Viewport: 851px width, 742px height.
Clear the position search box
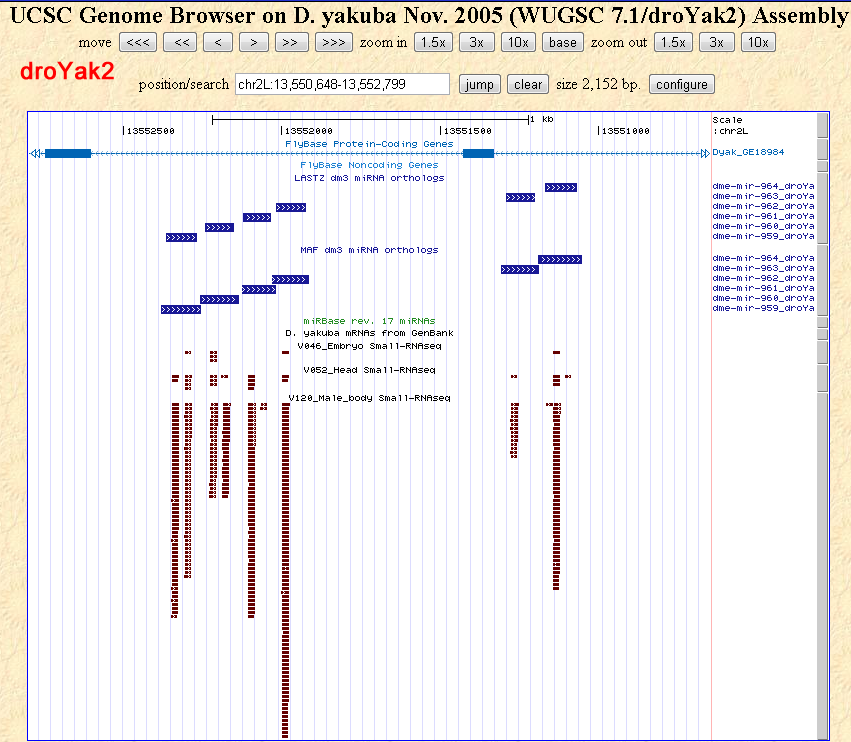tap(528, 84)
